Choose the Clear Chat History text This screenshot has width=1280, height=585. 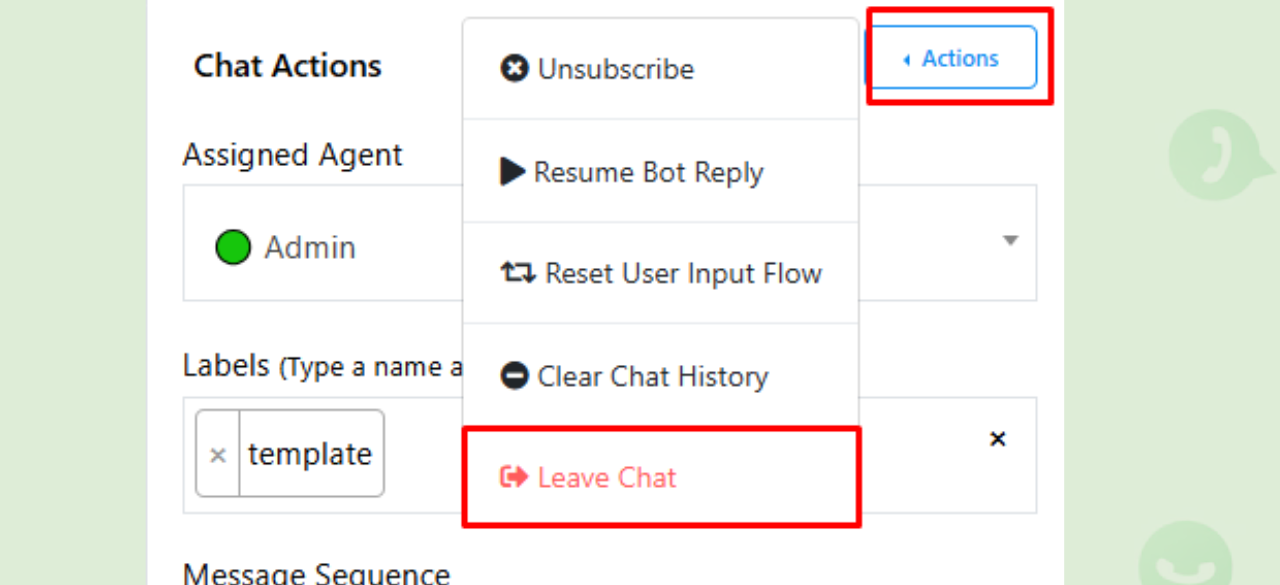[x=653, y=376]
